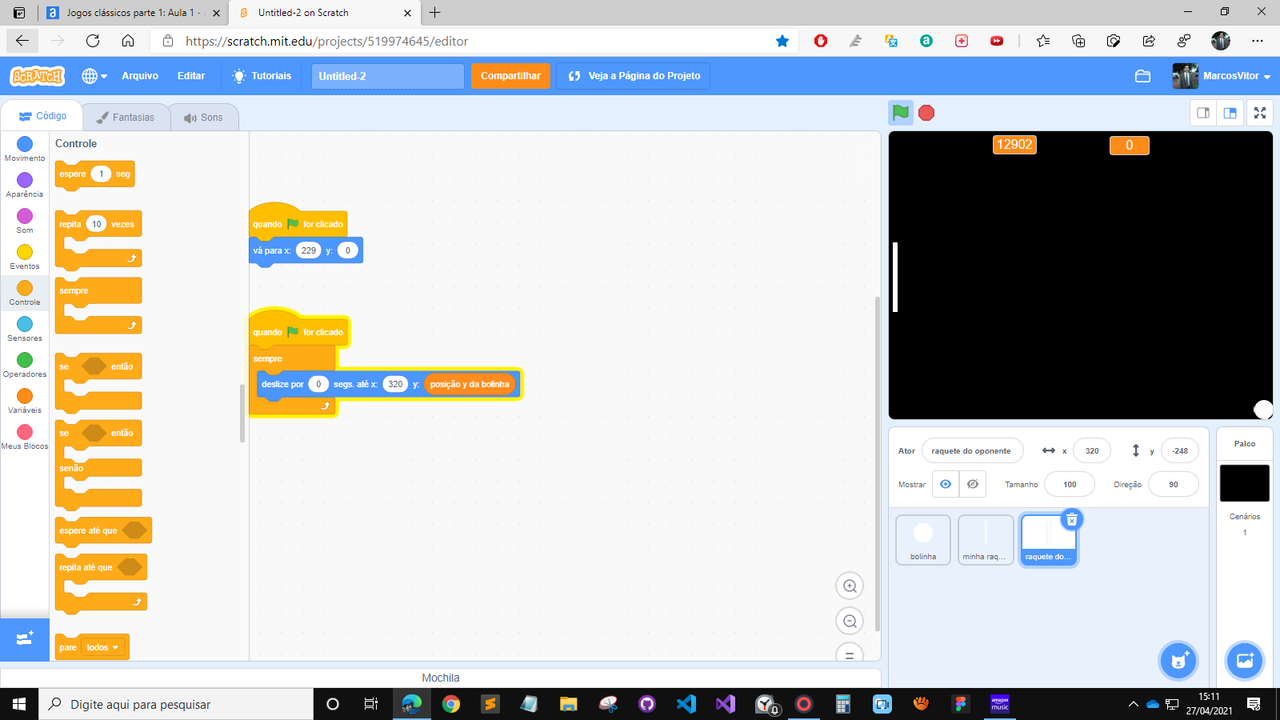Image resolution: width=1280 pixels, height=720 pixels.
Task: Click the workspace vertical scrollbar
Action: [878, 462]
